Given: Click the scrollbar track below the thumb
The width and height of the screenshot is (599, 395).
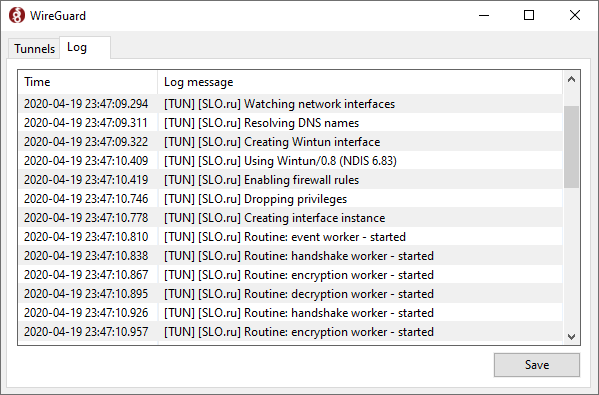Looking at the screenshot, I should click(571, 258).
